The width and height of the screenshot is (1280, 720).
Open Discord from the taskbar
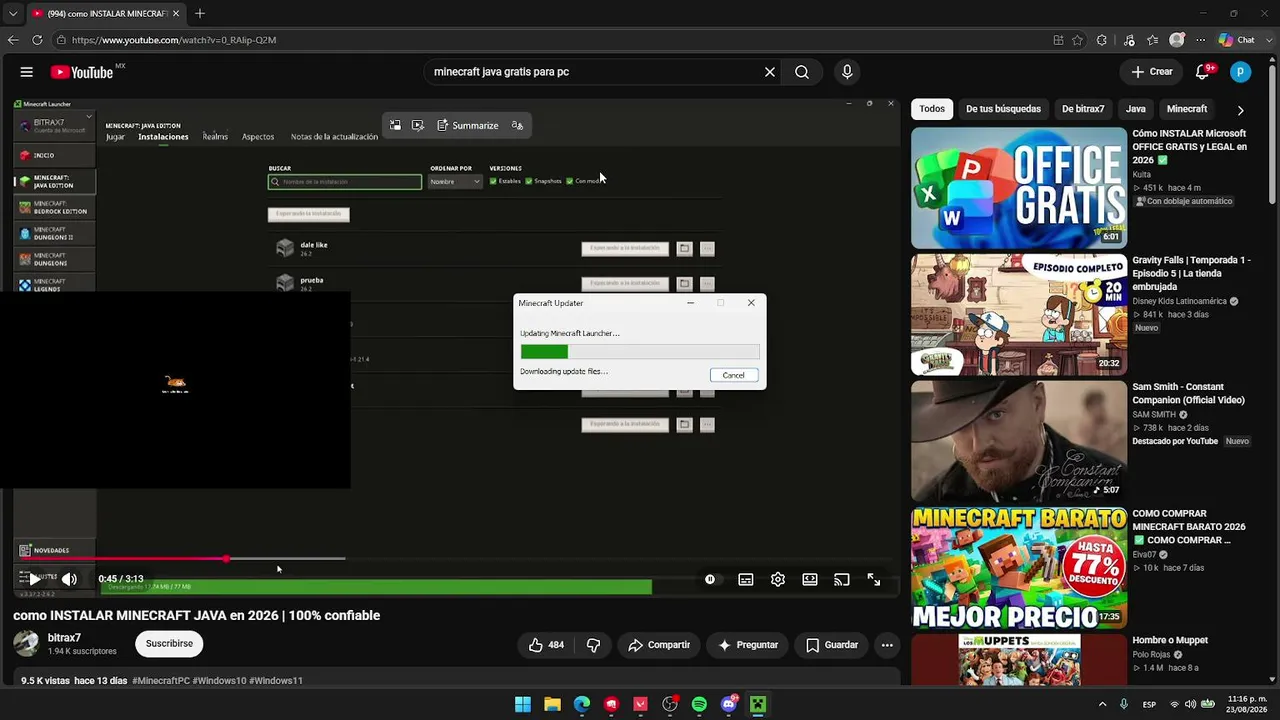pyautogui.click(x=729, y=704)
